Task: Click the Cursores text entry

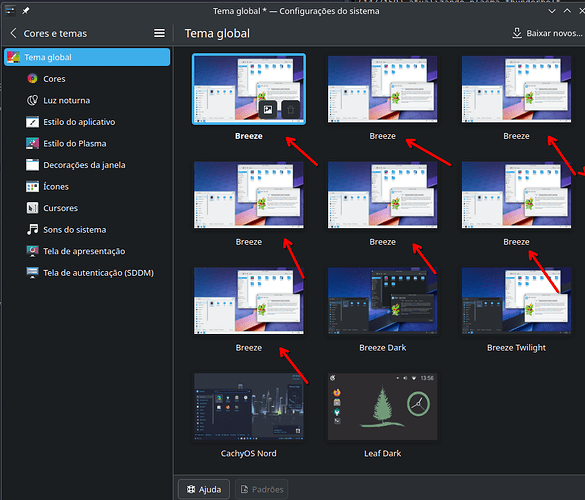Action: [60, 208]
